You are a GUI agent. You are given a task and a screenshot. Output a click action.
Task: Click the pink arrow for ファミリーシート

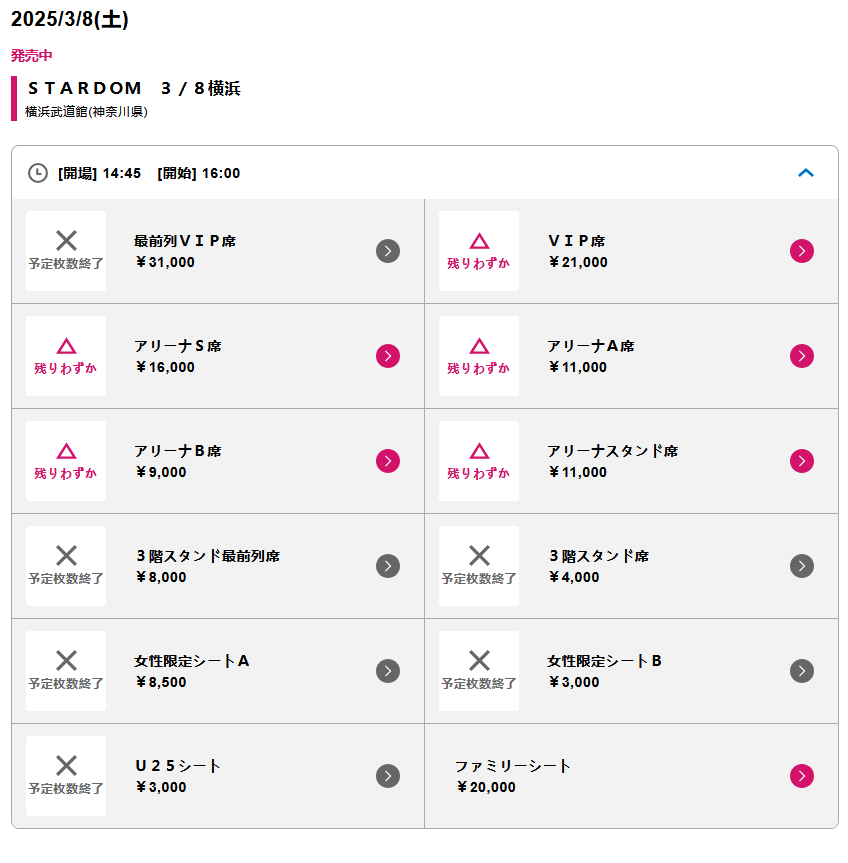(801, 776)
